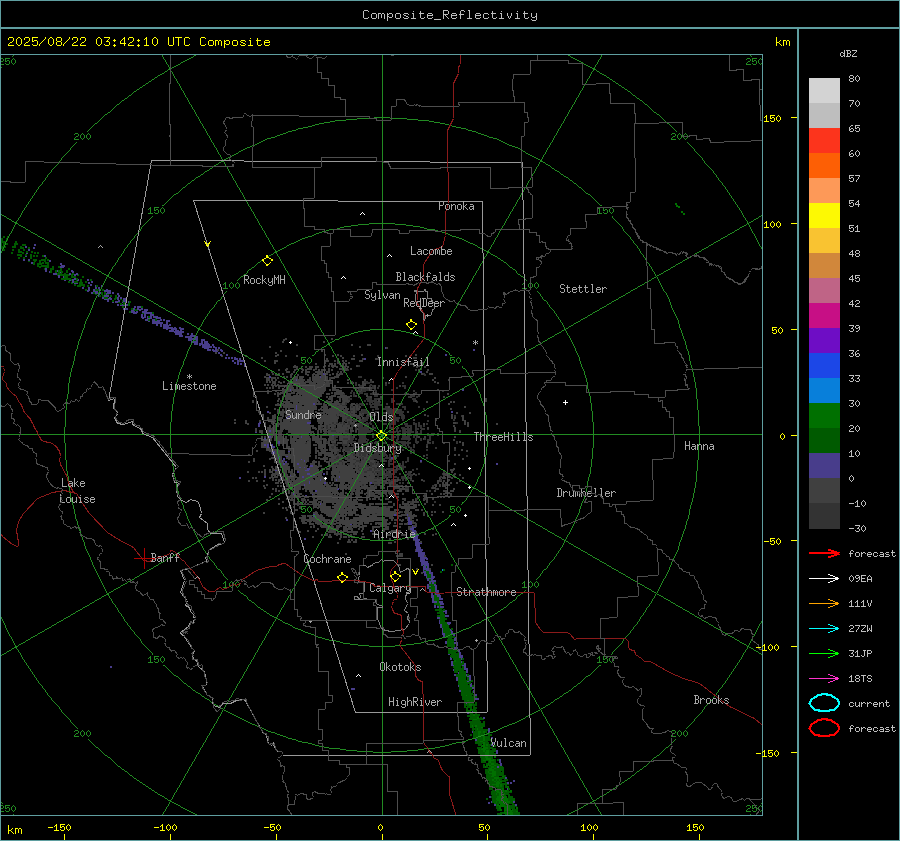The height and width of the screenshot is (841, 900).
Task: Click the asterisk marker above Limestone
Action: pos(189,377)
